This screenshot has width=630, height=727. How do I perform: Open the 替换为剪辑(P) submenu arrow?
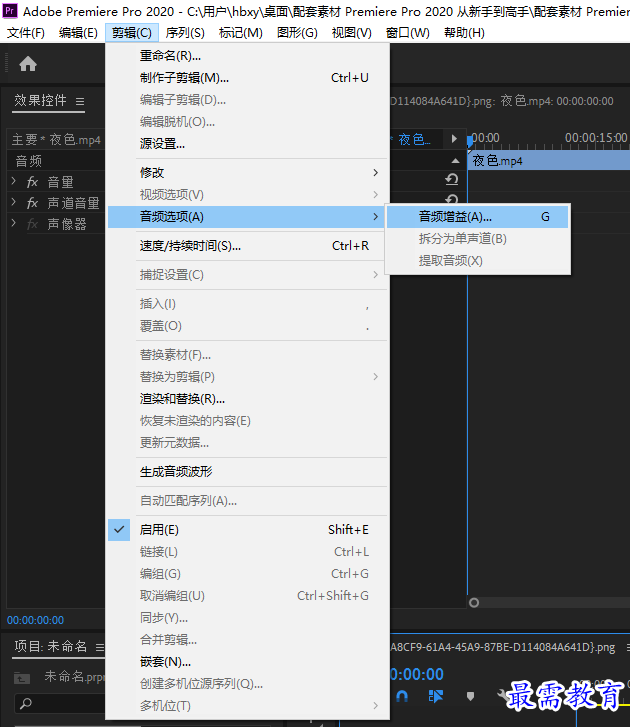click(375, 376)
